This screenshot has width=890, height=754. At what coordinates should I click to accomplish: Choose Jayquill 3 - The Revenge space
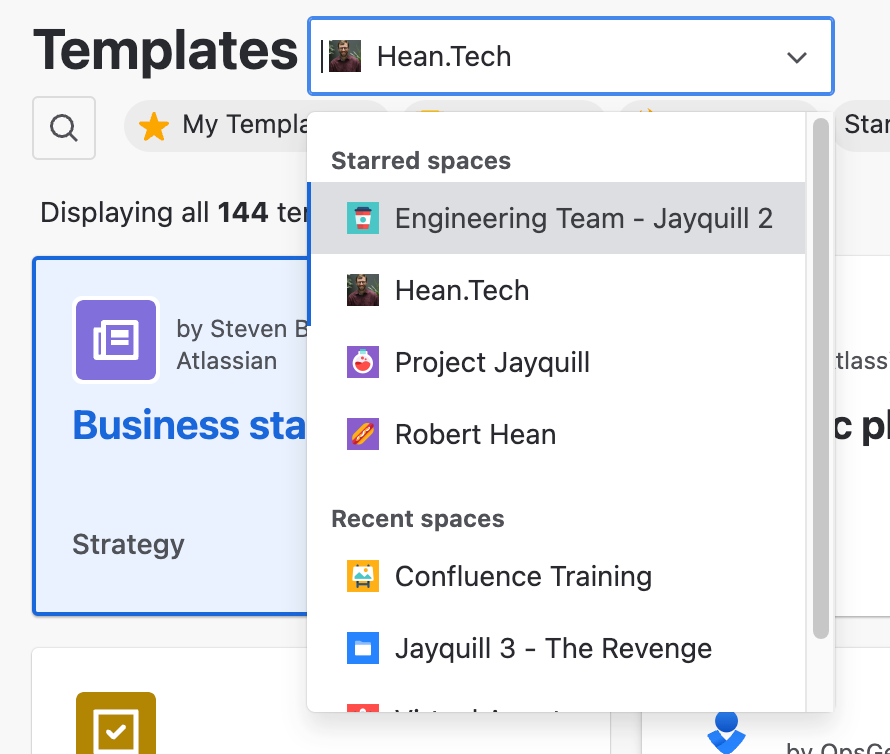click(557, 648)
